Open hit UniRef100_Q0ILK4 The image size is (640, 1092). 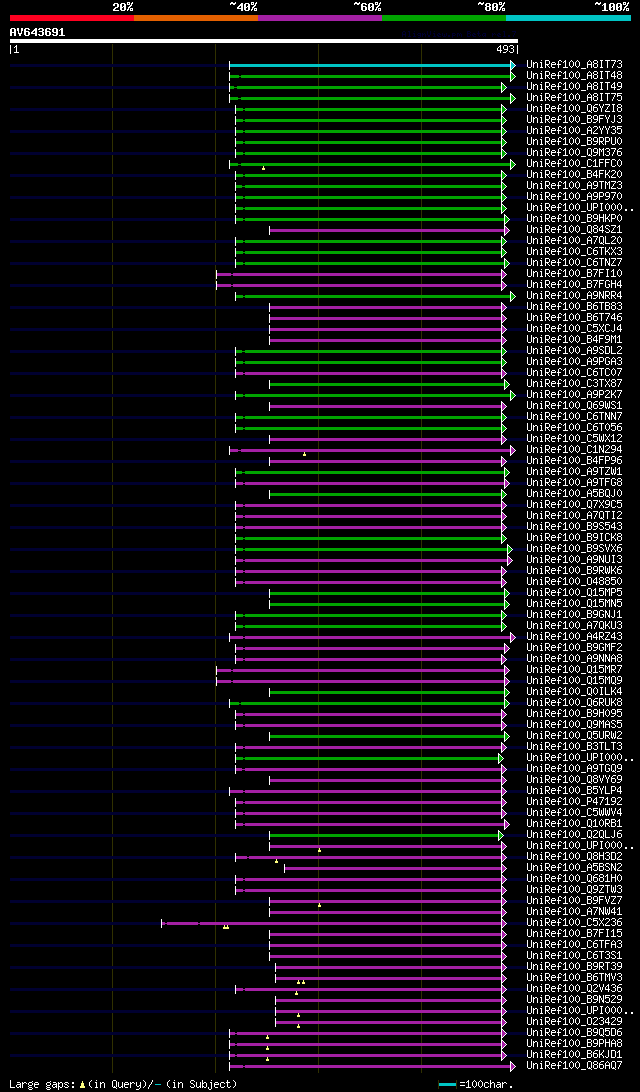coord(575,692)
